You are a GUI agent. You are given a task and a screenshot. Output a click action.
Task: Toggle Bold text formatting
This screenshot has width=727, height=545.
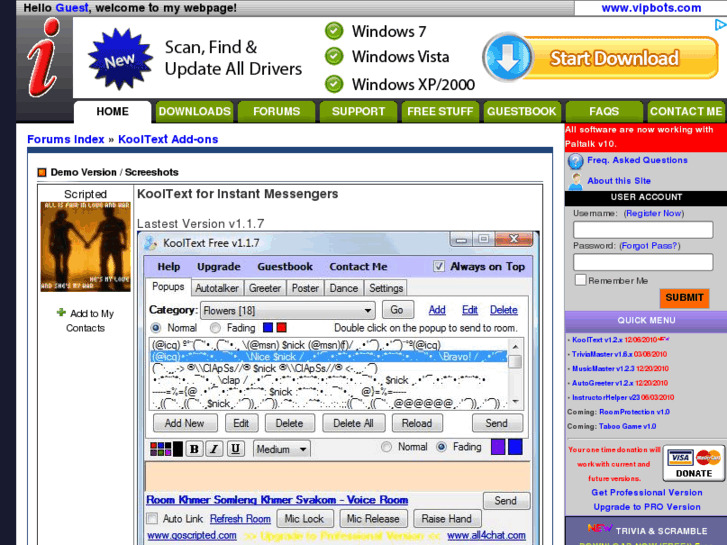pos(194,449)
